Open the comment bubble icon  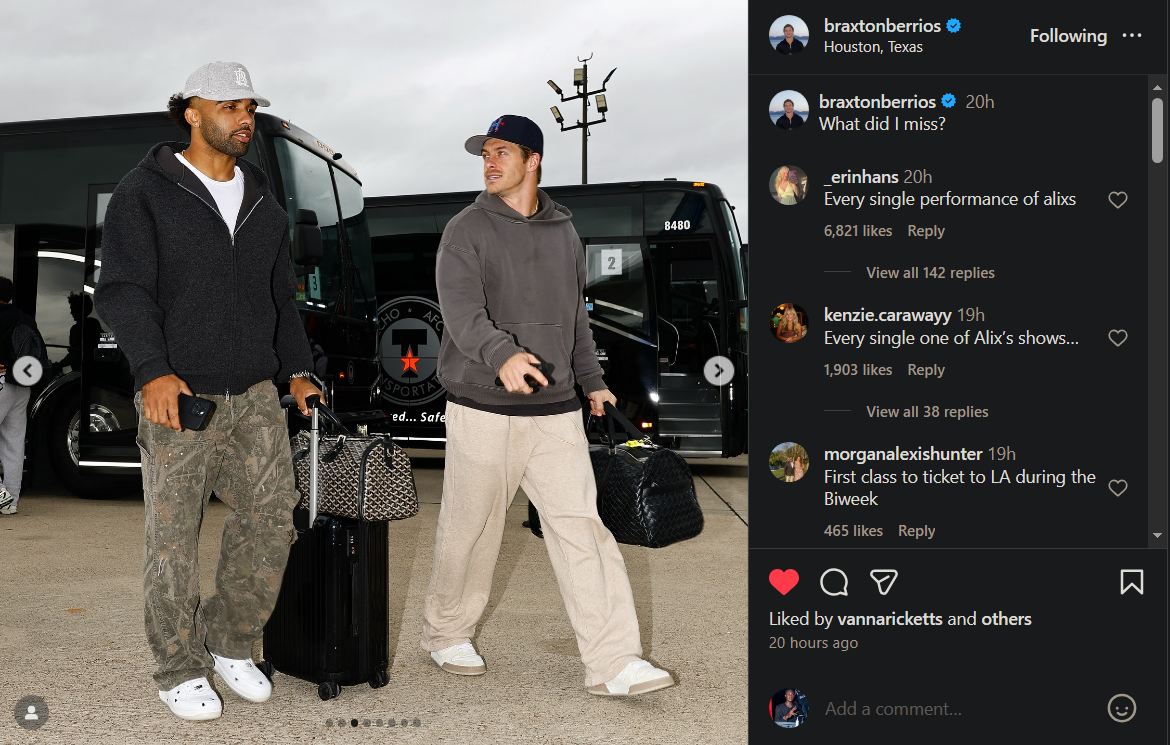(x=833, y=582)
